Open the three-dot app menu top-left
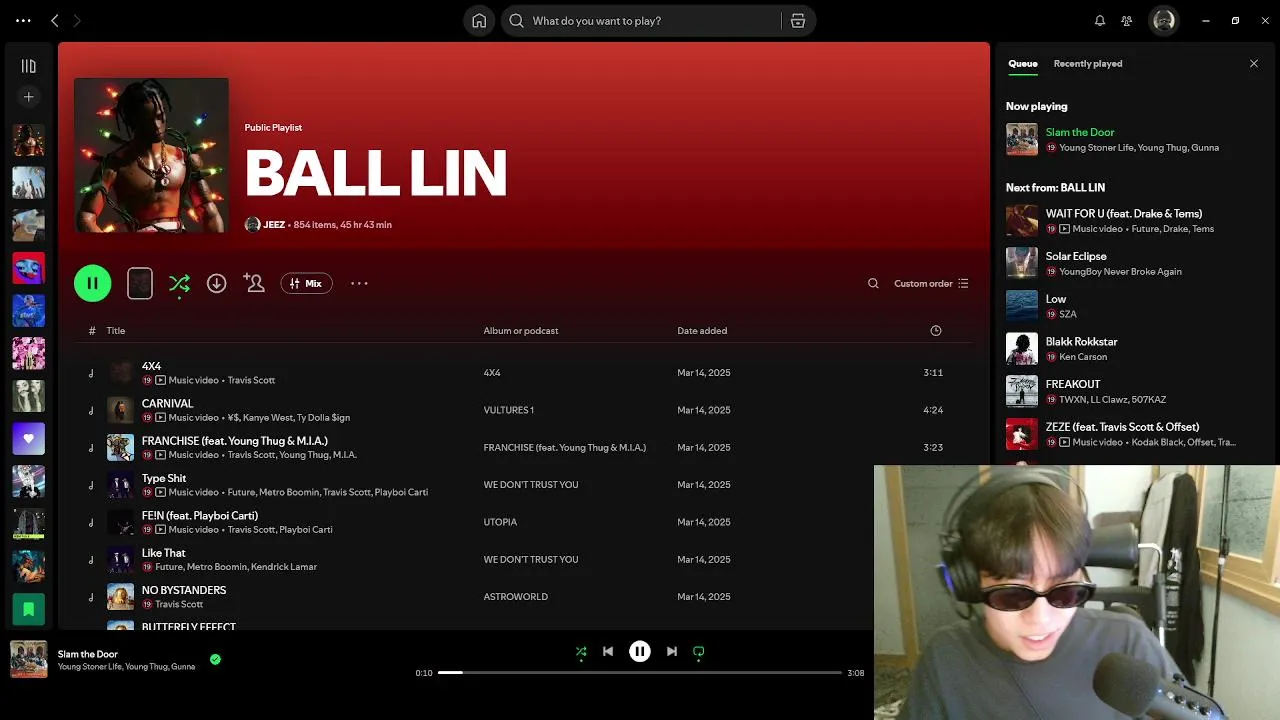Screen dimensions: 1280x720 click(x=23, y=21)
